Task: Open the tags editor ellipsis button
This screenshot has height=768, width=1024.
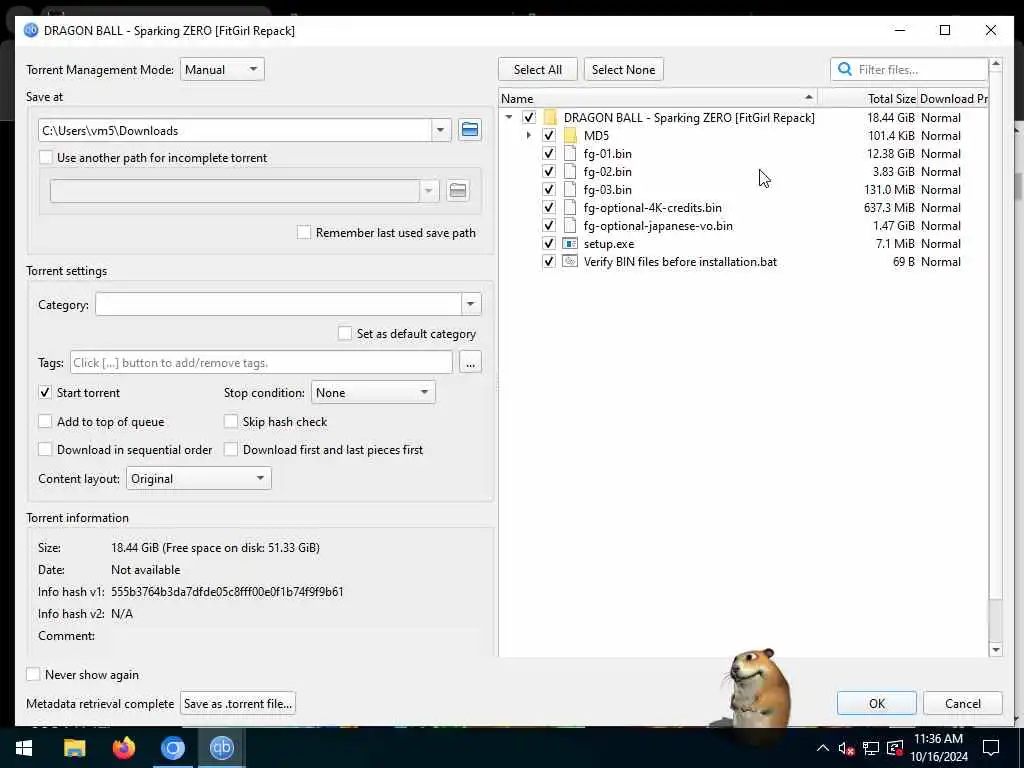Action: point(470,362)
